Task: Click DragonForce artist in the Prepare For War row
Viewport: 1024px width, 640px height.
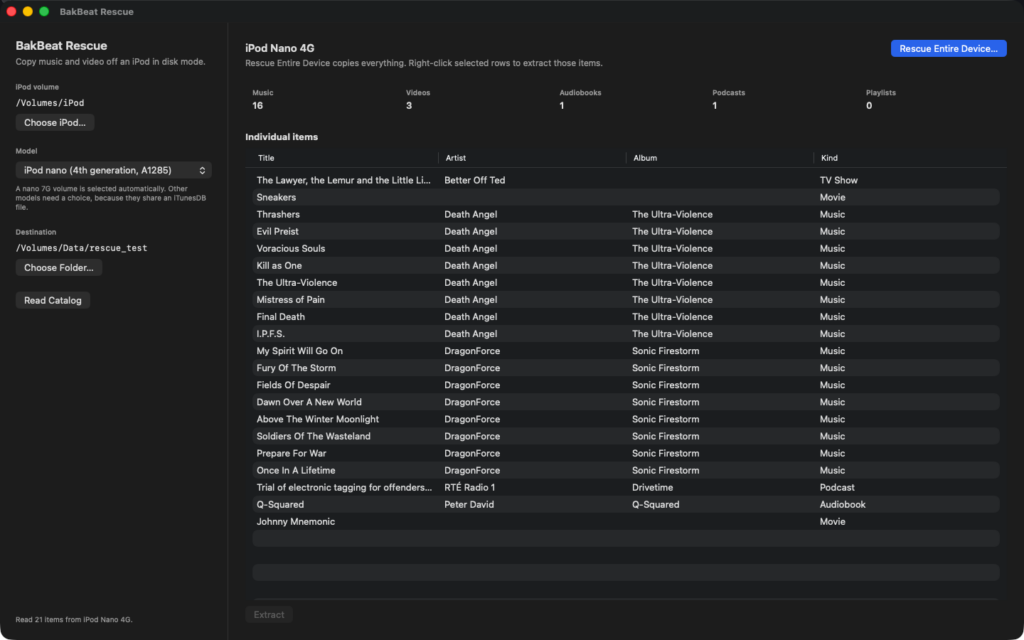Action: 472,453
